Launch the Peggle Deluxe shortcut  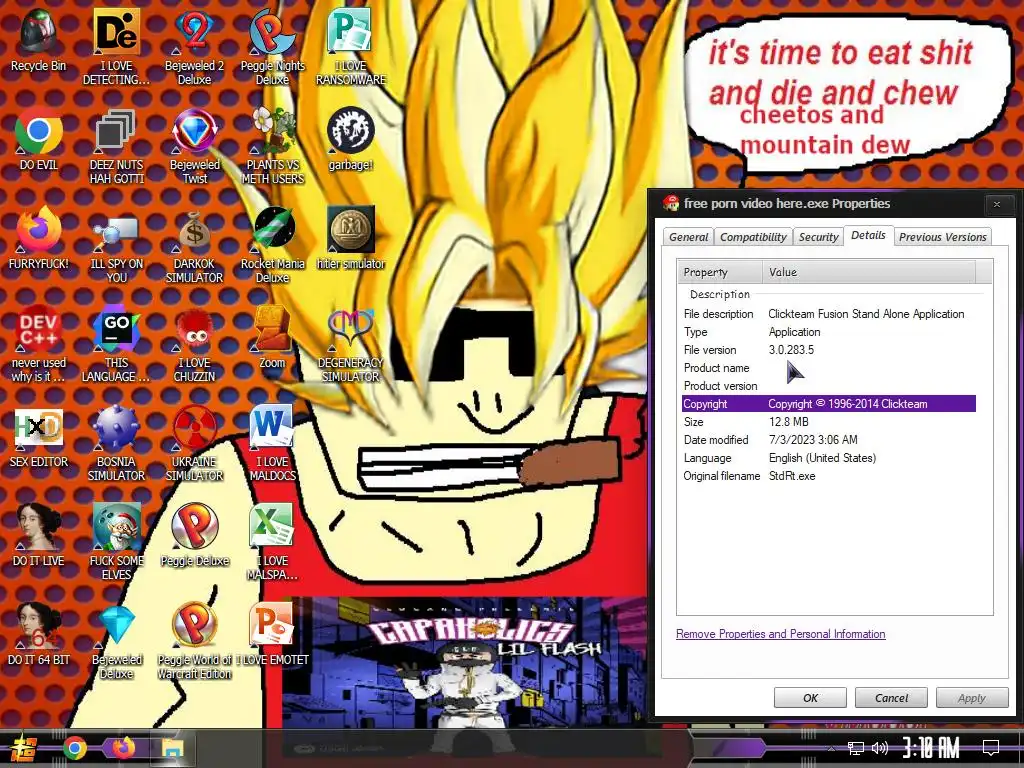pyautogui.click(x=195, y=536)
